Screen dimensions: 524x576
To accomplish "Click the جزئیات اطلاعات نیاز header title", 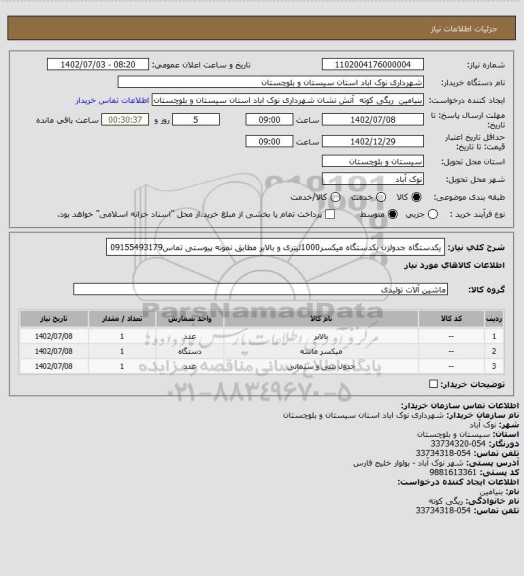I will pos(464,29).
